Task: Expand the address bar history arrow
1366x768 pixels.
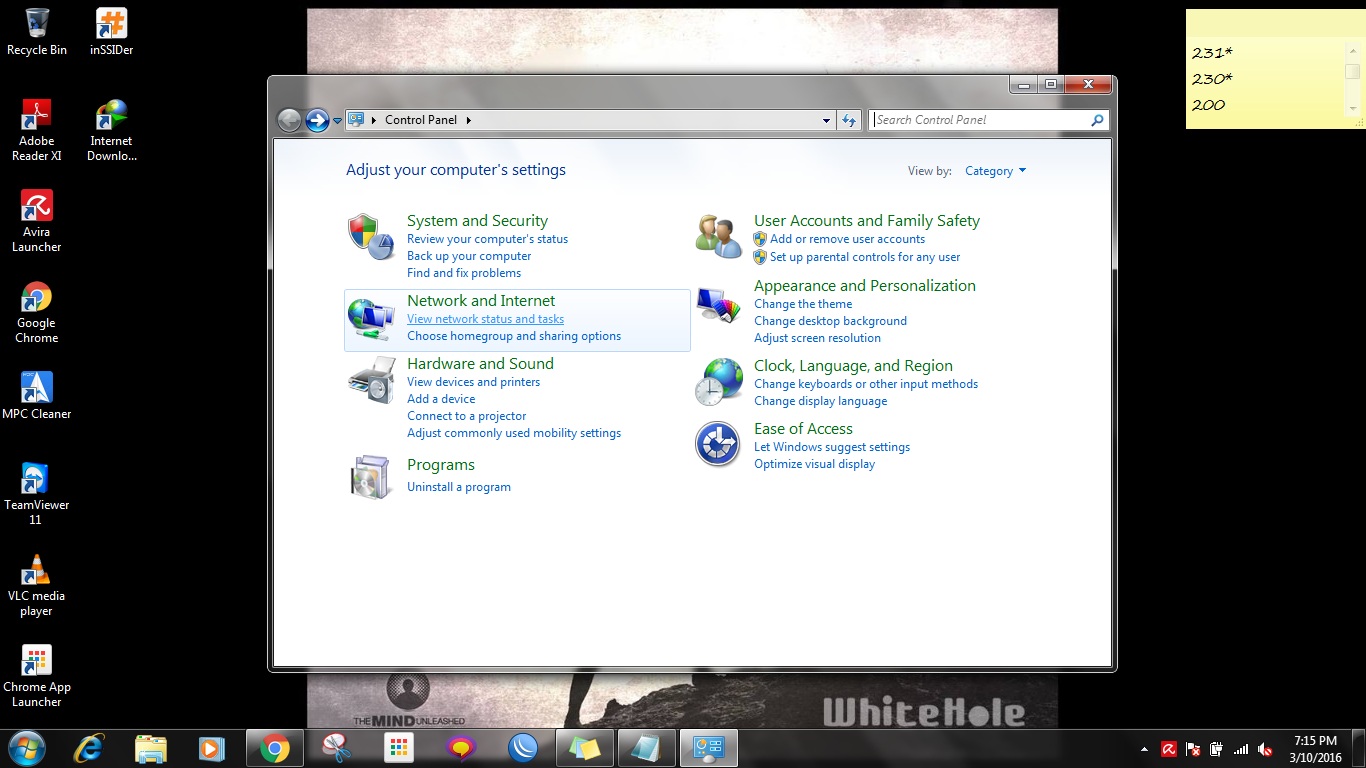Action: [x=826, y=120]
